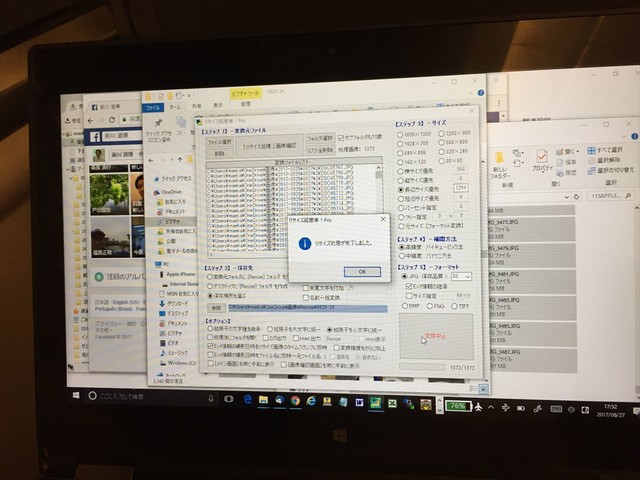Click the file list vertical scrollbar
This screenshot has height=480, width=640.
click(379, 208)
